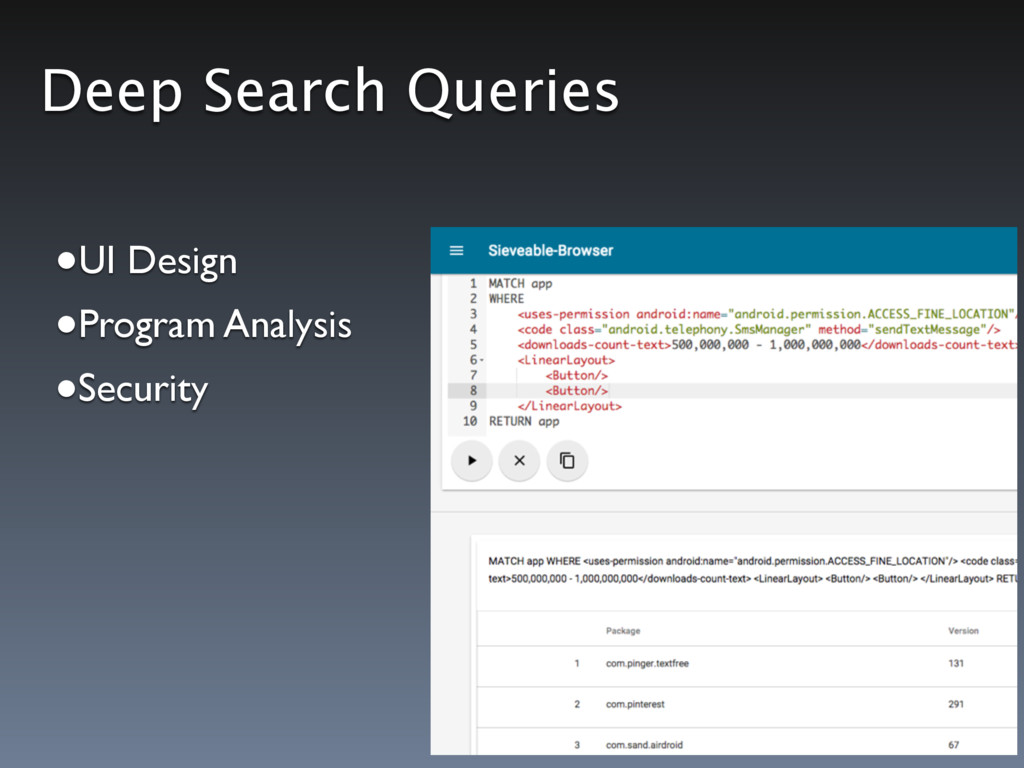Click the closing LinearLayout tag
Screen dimensions: 1024x768
[569, 406]
